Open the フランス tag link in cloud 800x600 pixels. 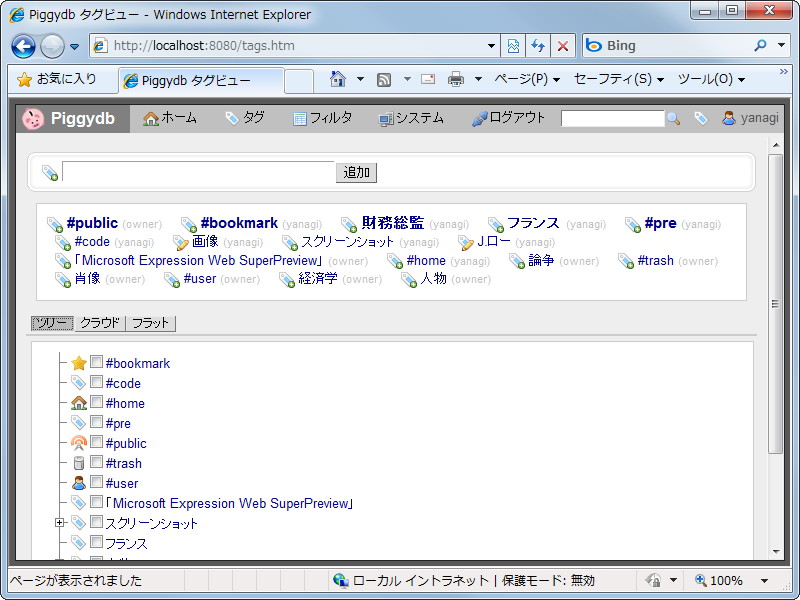point(533,223)
